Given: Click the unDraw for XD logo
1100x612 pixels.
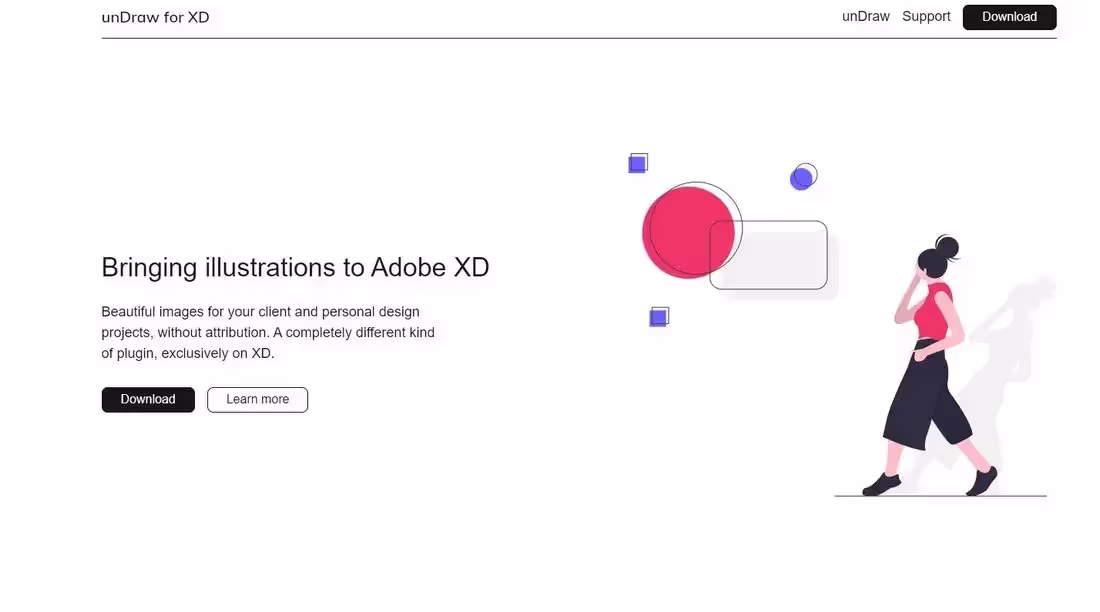Looking at the screenshot, I should (x=155, y=17).
